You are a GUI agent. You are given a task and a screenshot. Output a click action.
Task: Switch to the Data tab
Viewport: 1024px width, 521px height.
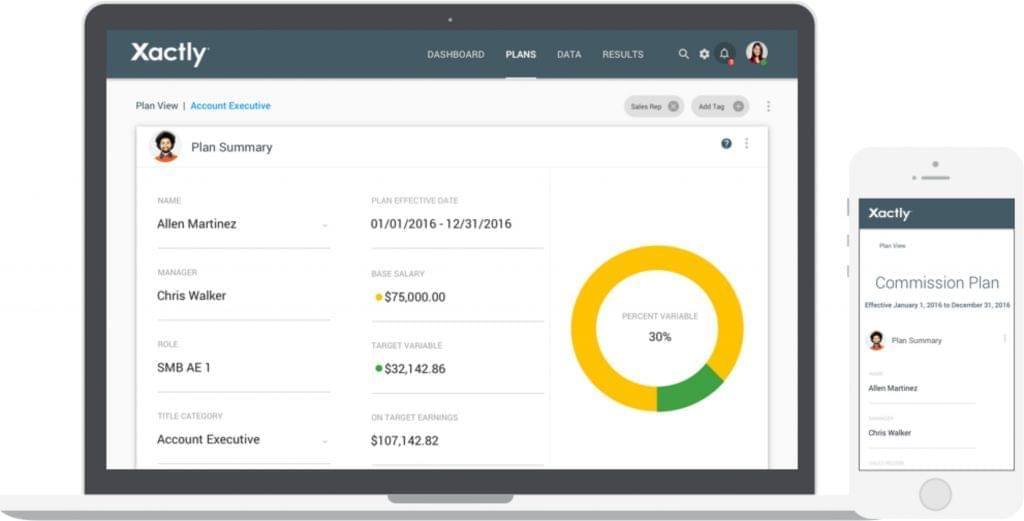[x=569, y=54]
